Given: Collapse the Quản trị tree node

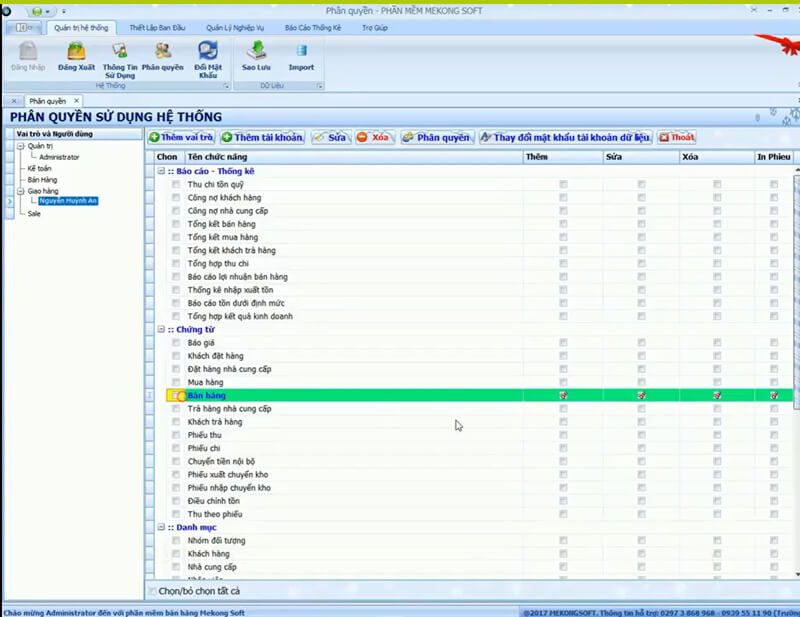Looking at the screenshot, I should [19, 146].
